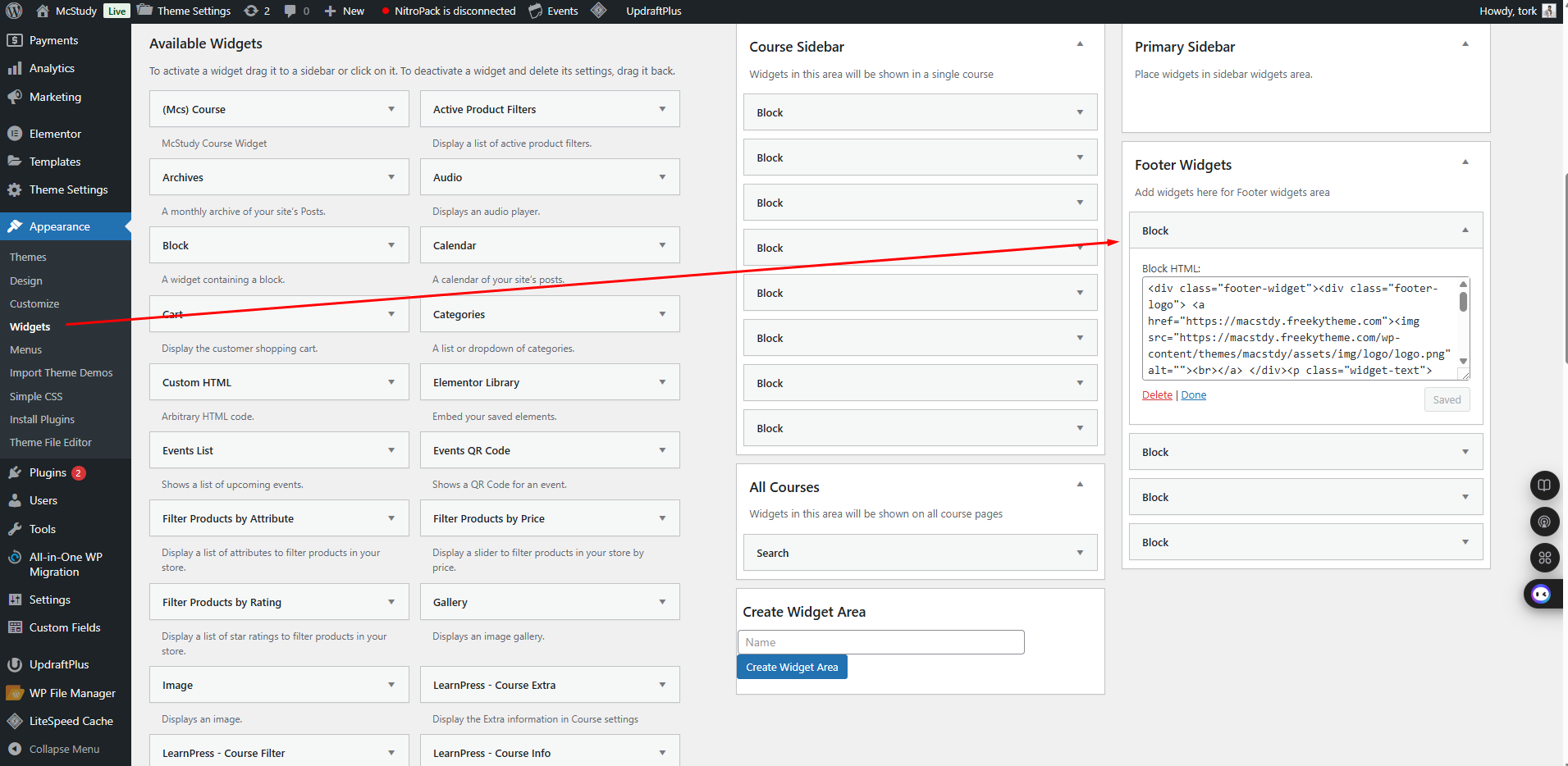
Task: Click the Elementor sidebar icon
Action: (15, 134)
